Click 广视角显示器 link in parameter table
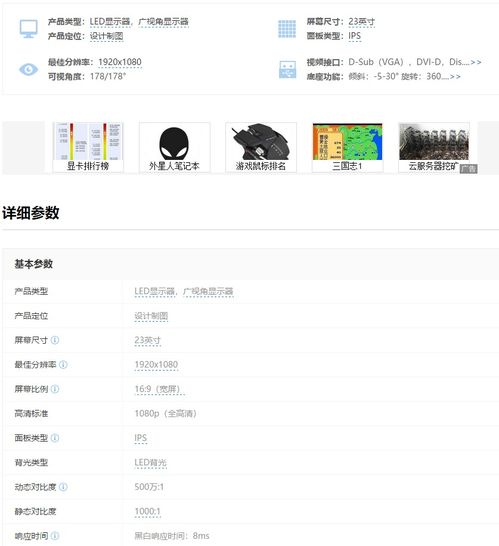The width and height of the screenshot is (499, 546). click(x=208, y=291)
